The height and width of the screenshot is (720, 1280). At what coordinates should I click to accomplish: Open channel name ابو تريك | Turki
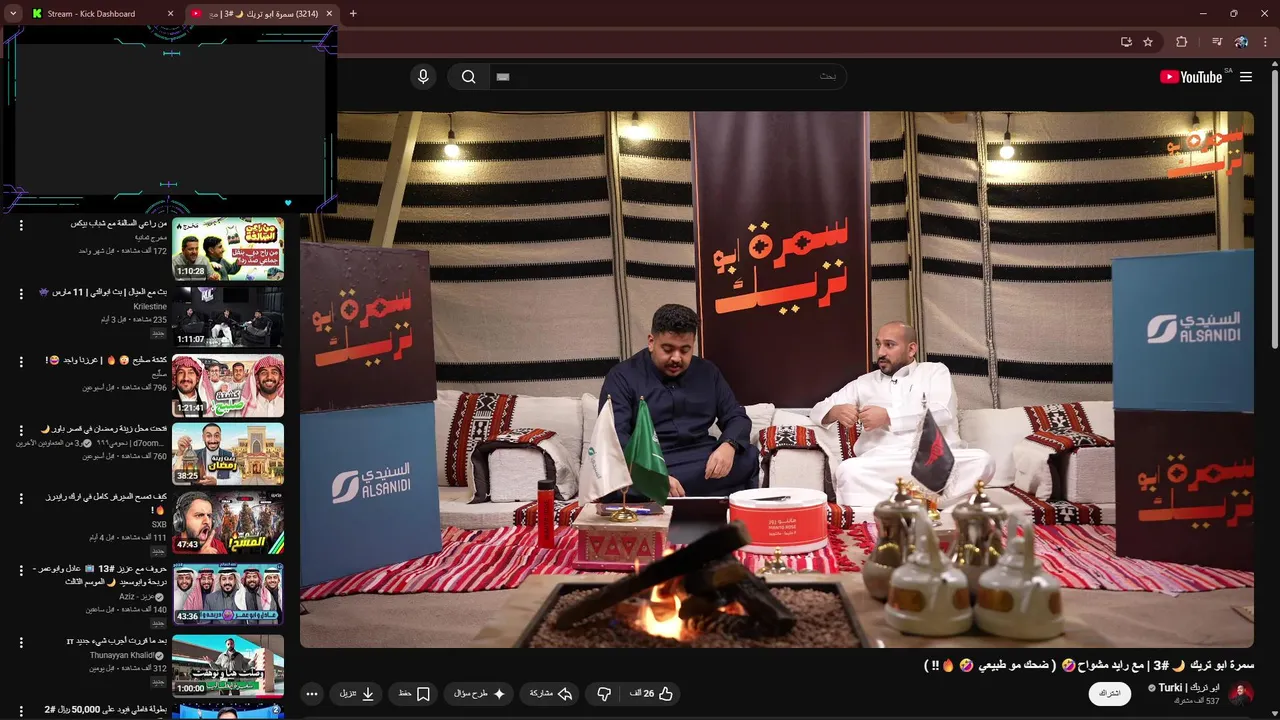pyautogui.click(x=1190, y=688)
